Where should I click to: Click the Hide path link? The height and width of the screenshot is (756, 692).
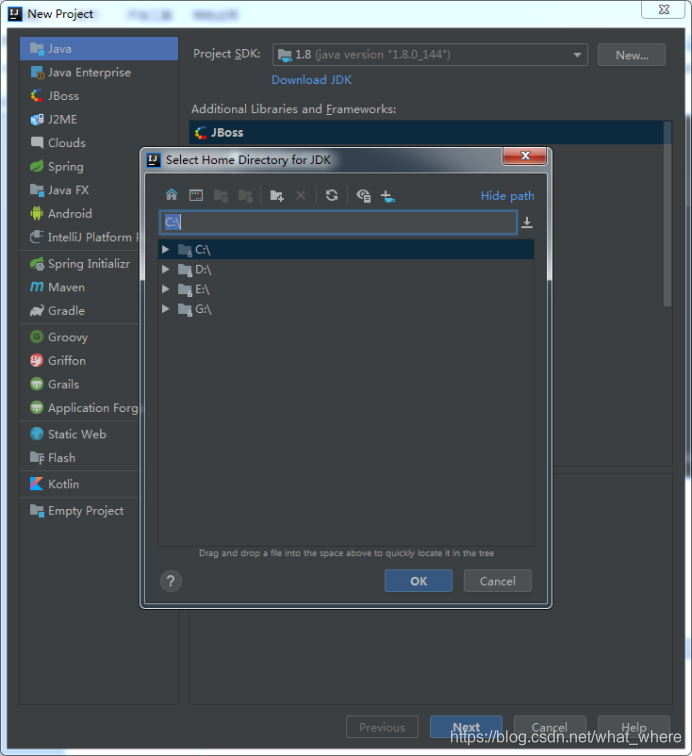coord(507,196)
